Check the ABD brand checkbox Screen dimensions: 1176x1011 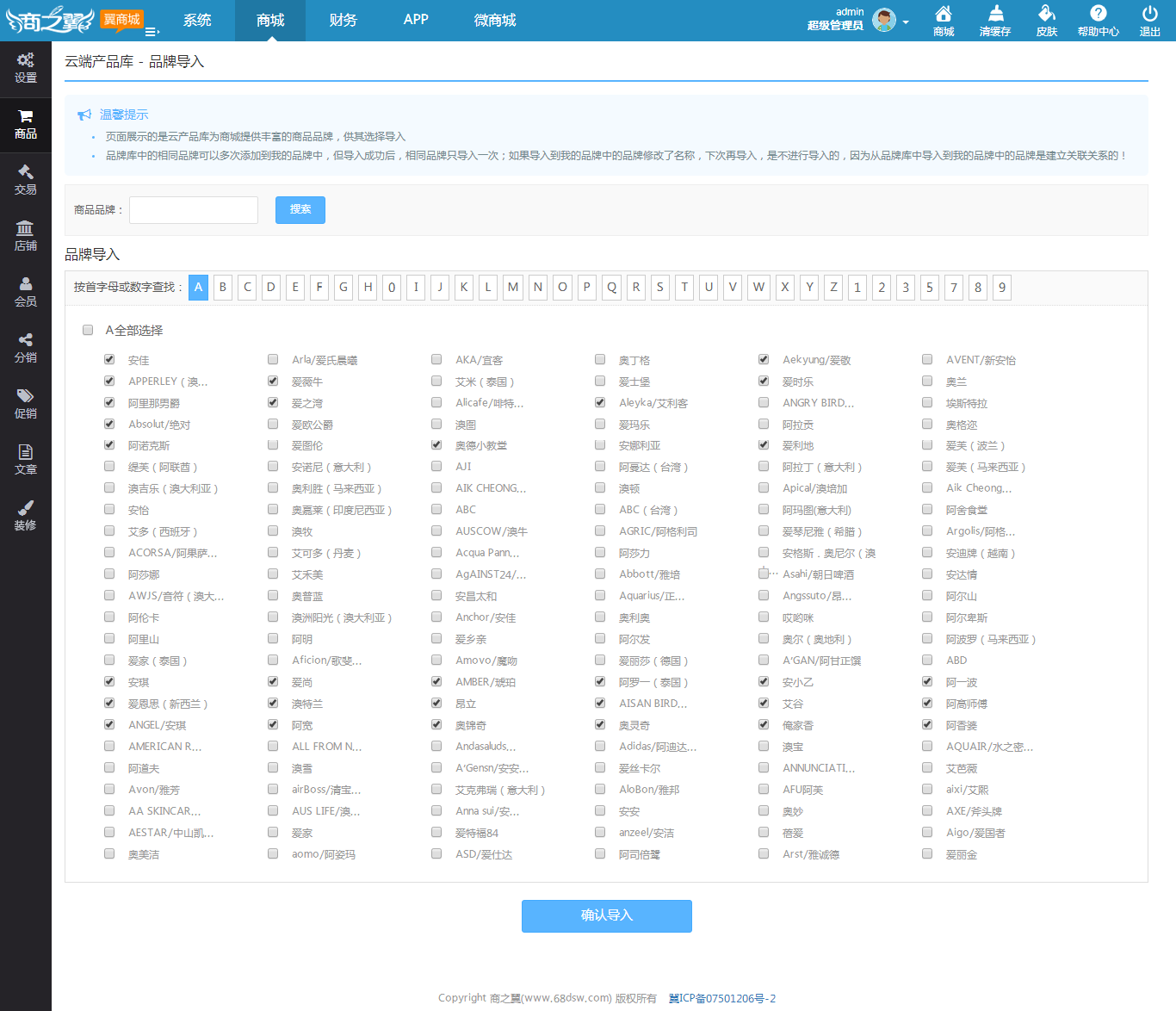tap(927, 660)
